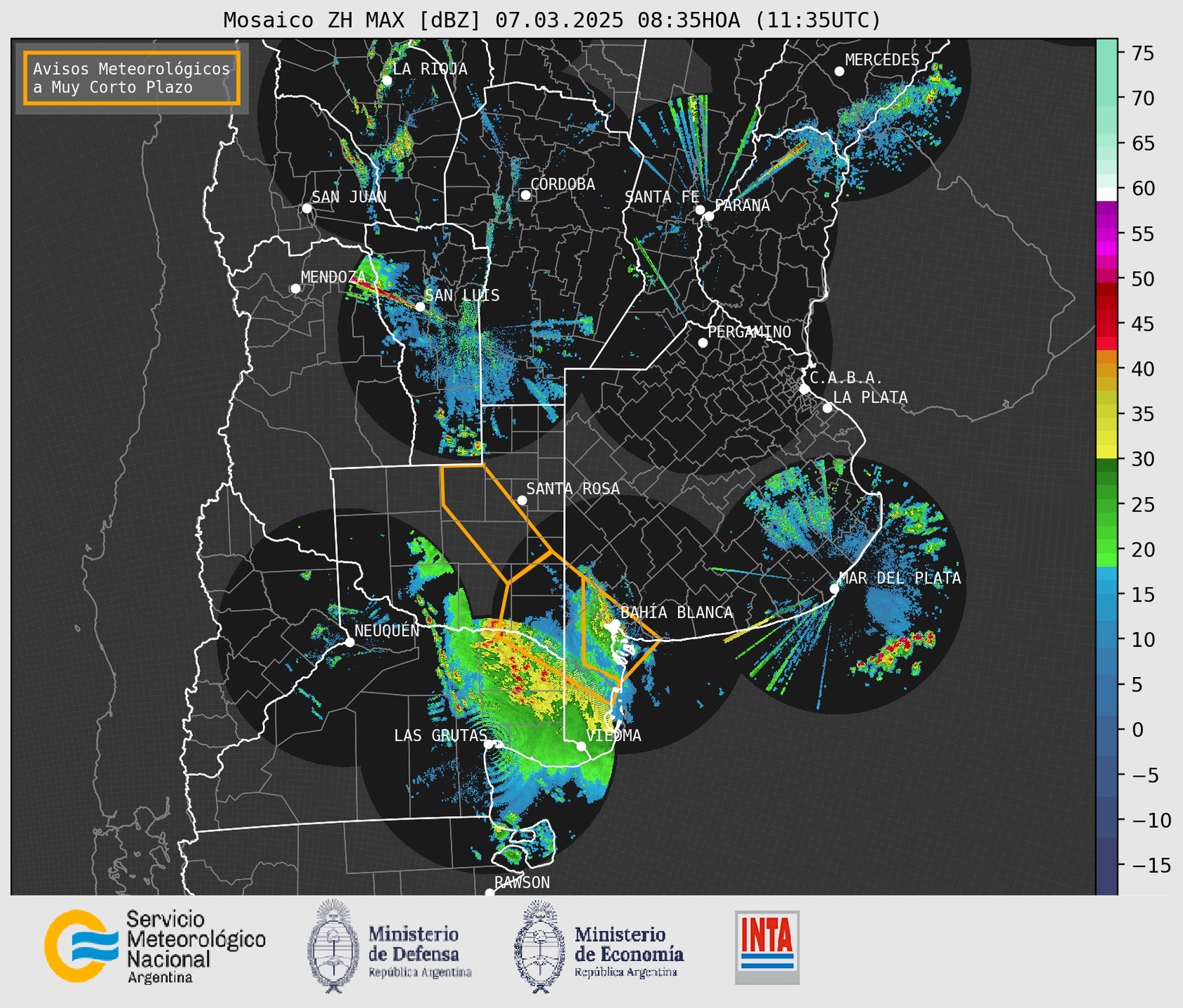Click the MAR DEL PLATA city label
Viewport: 1183px width, 1008px height.
coord(900,578)
